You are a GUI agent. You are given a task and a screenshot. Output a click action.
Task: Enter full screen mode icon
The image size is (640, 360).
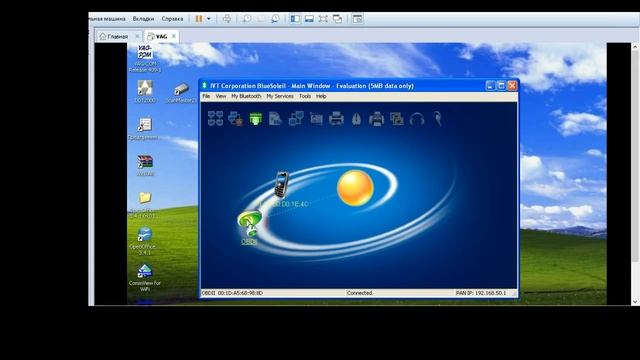323,19
